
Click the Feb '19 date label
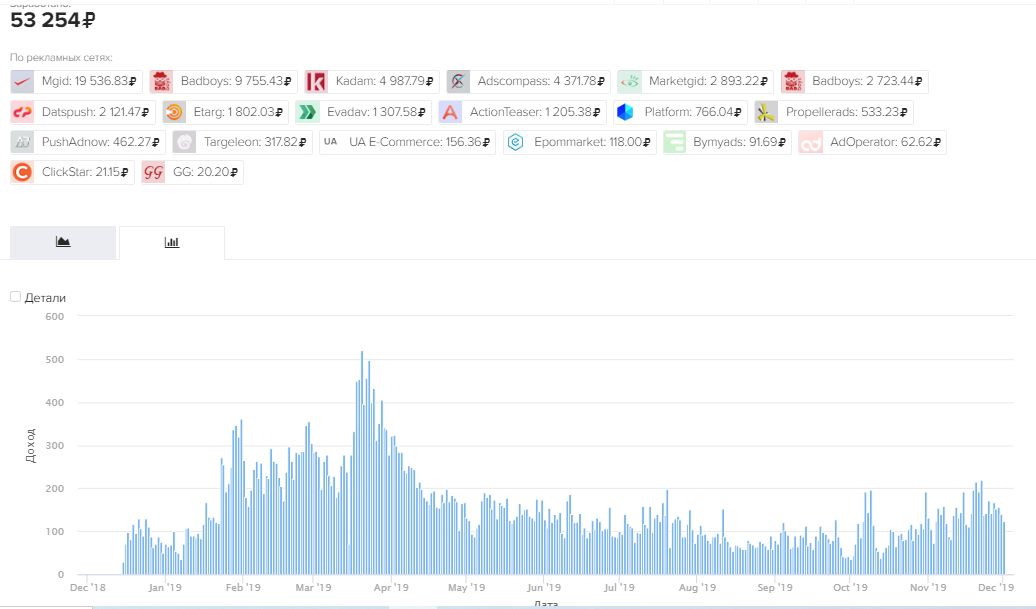[x=243, y=587]
